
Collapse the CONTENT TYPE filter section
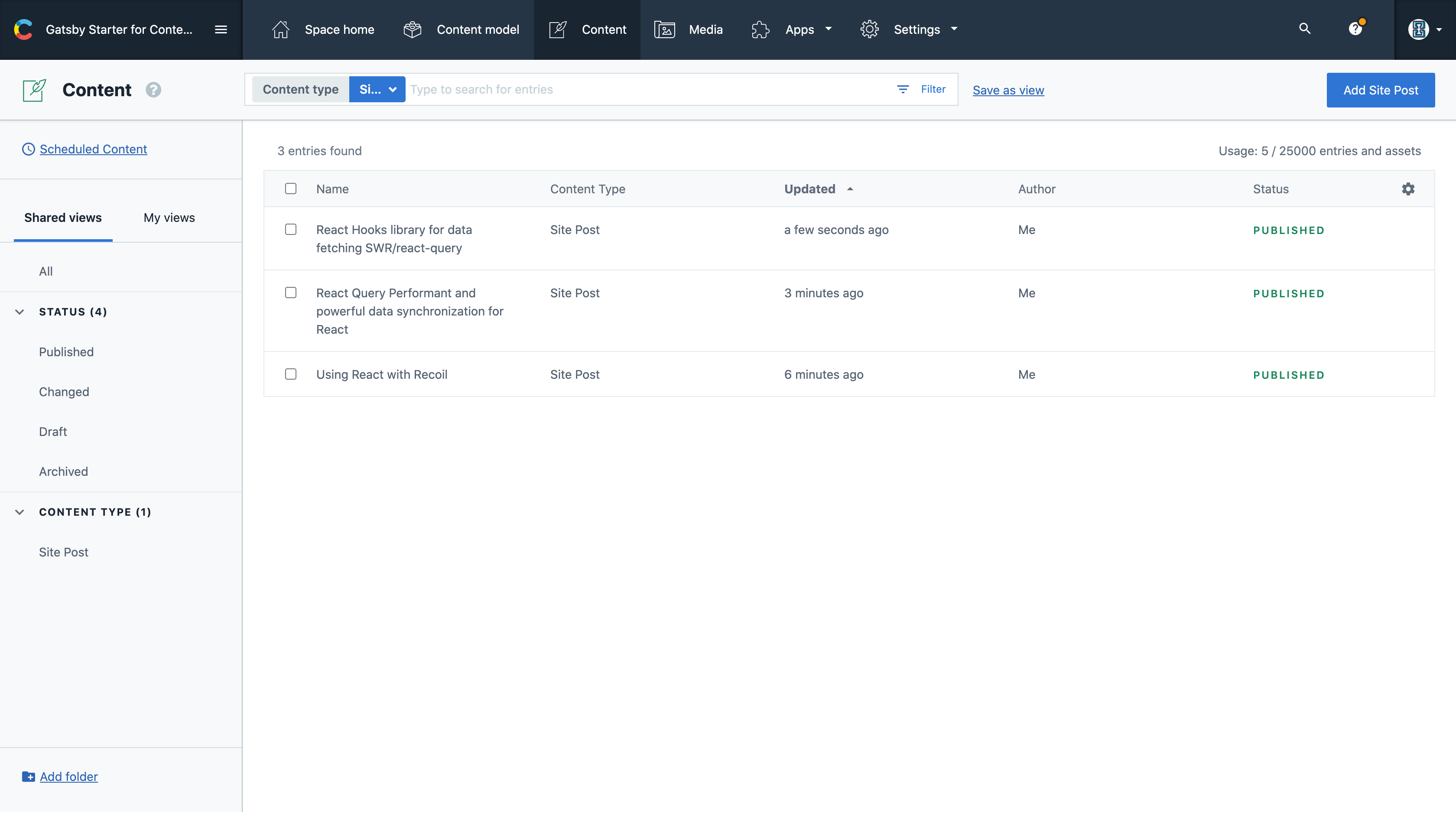[20, 512]
